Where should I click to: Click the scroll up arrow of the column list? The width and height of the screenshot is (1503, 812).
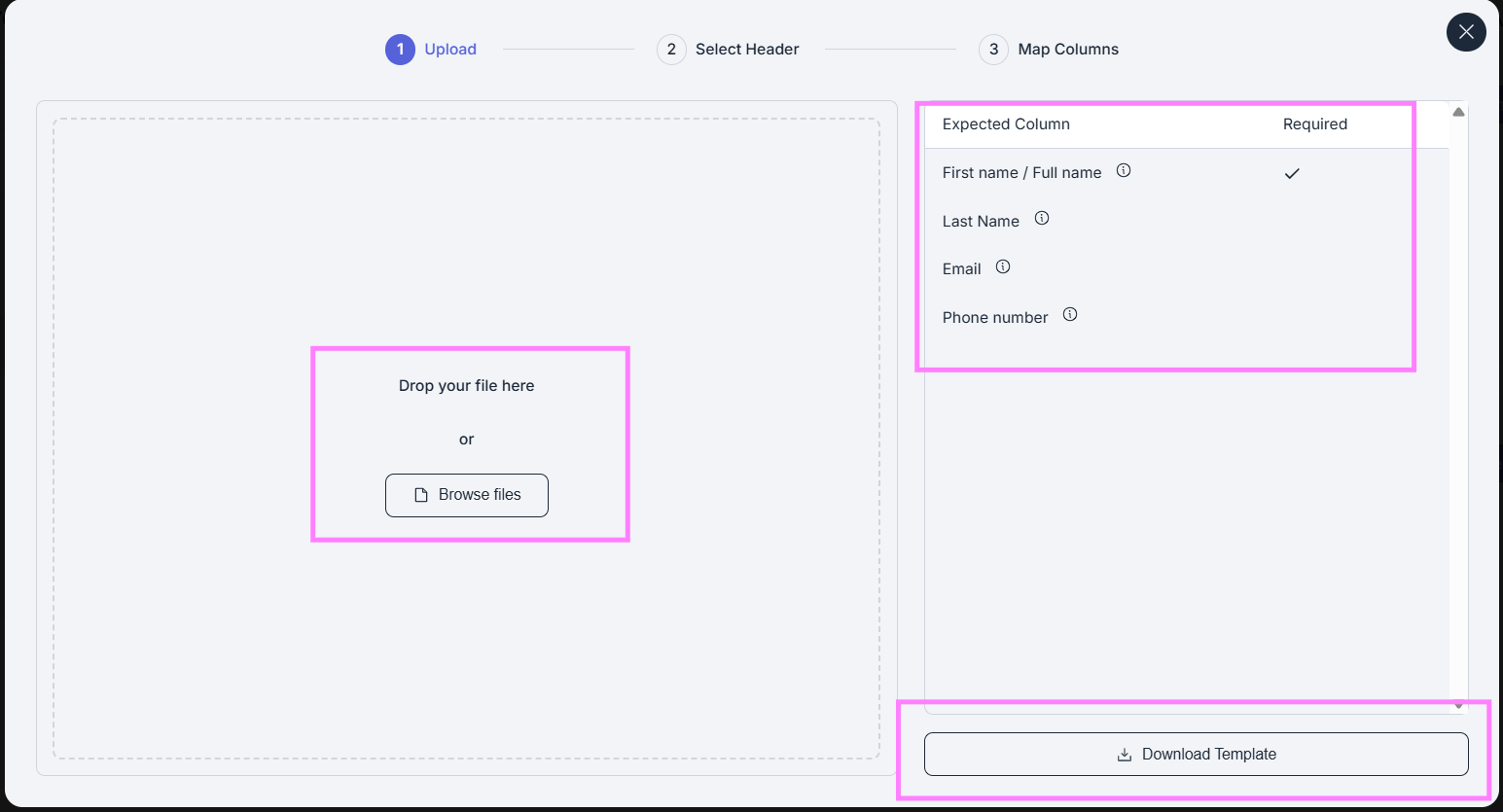[x=1458, y=112]
